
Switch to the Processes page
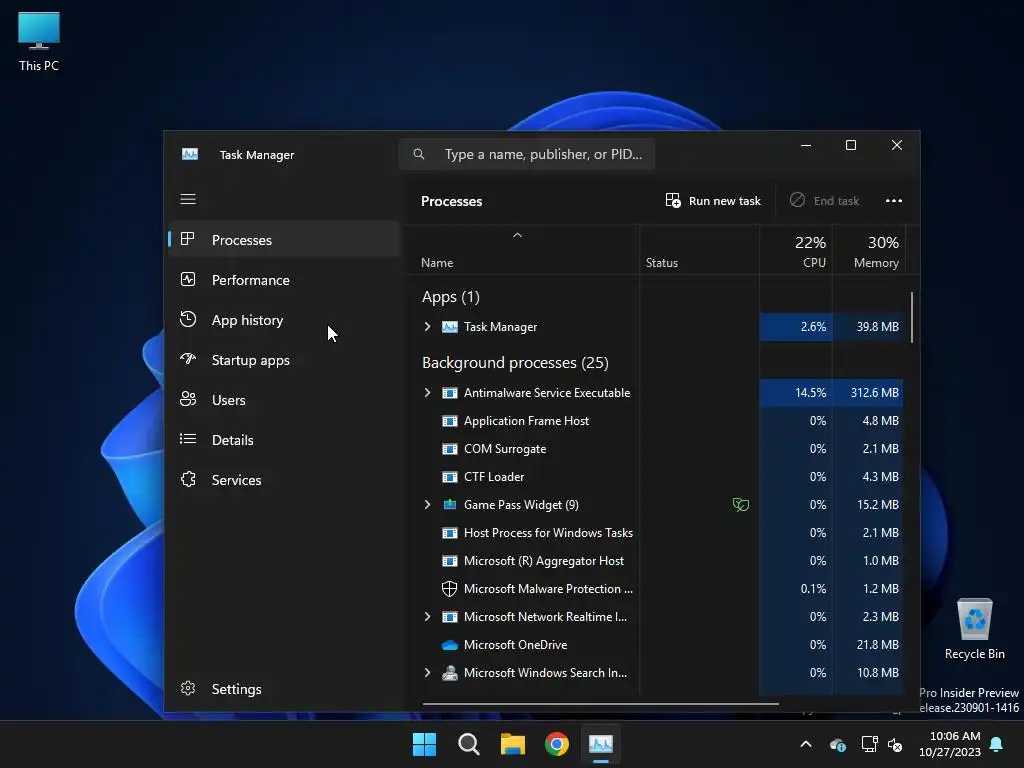coord(284,240)
